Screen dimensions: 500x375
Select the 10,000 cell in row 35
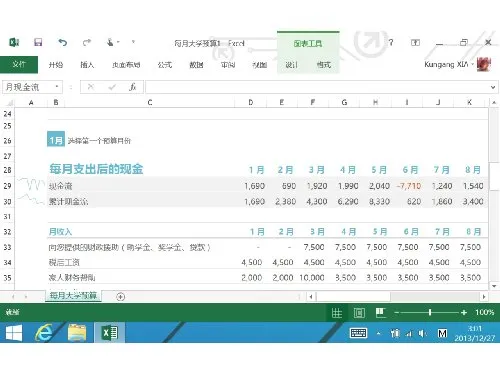click(x=312, y=277)
